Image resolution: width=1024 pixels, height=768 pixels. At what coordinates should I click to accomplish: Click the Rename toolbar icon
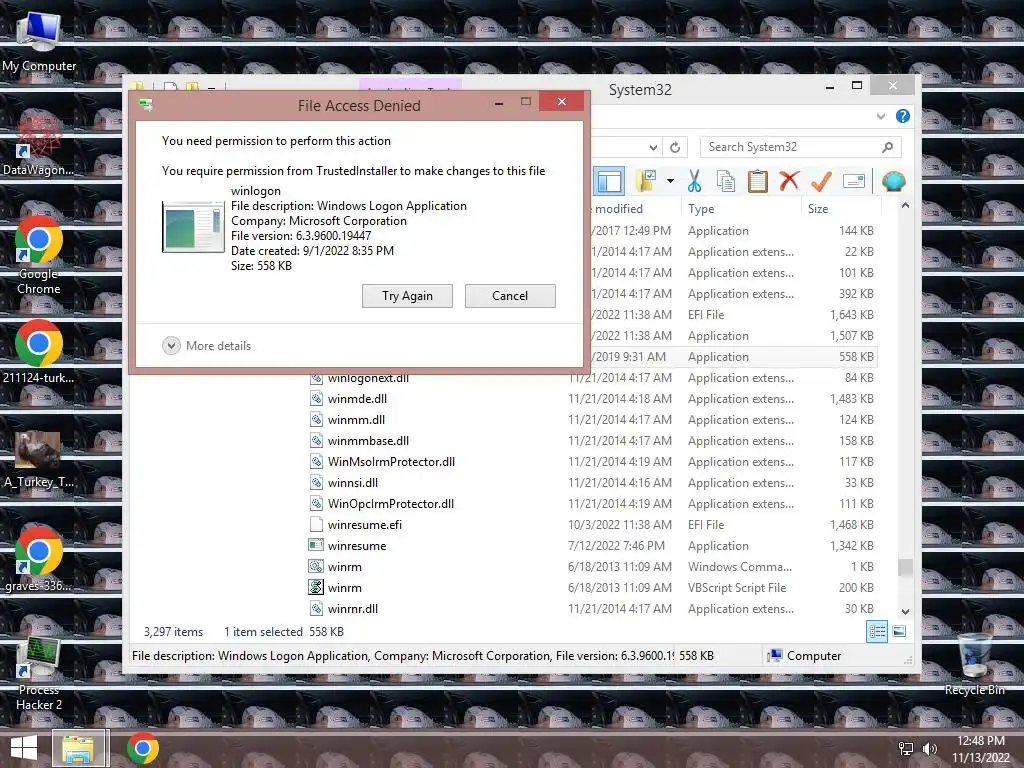click(x=854, y=181)
